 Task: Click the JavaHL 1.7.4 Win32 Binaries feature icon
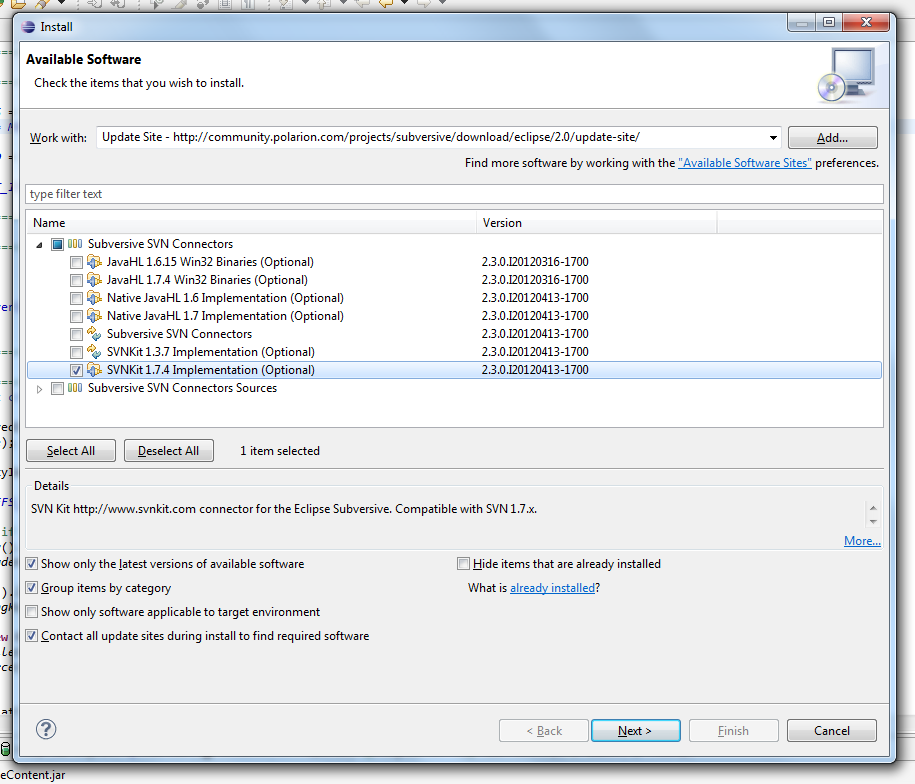[x=94, y=279]
